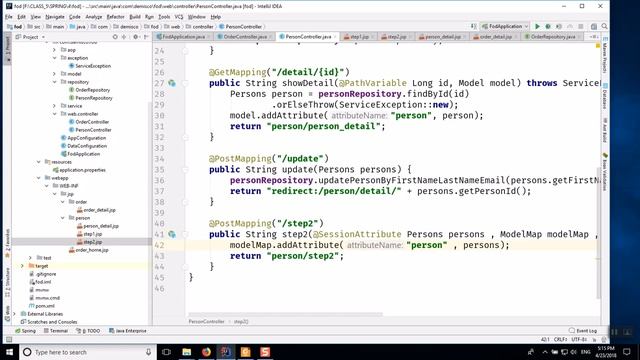Click the UTF-8 encoding status bar entry
Screen dimensions: 640x360
click(579, 340)
